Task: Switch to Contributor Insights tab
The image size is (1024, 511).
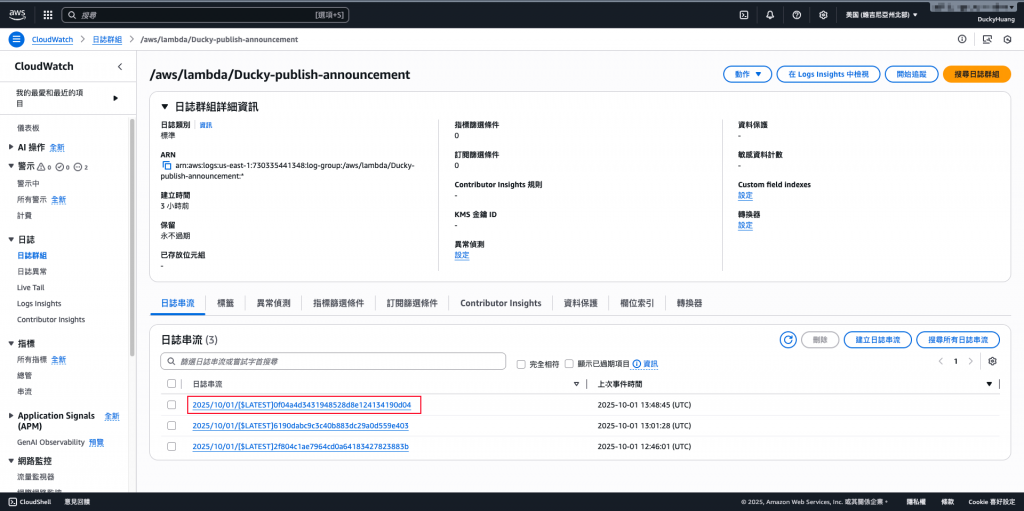Action: click(501, 303)
